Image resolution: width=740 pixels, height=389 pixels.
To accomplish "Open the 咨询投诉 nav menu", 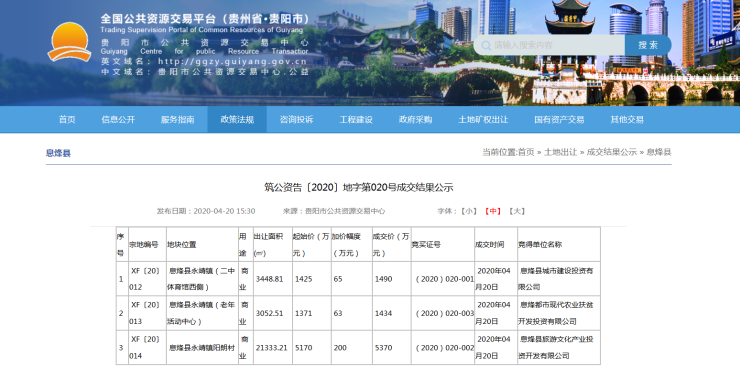I will (x=296, y=119).
